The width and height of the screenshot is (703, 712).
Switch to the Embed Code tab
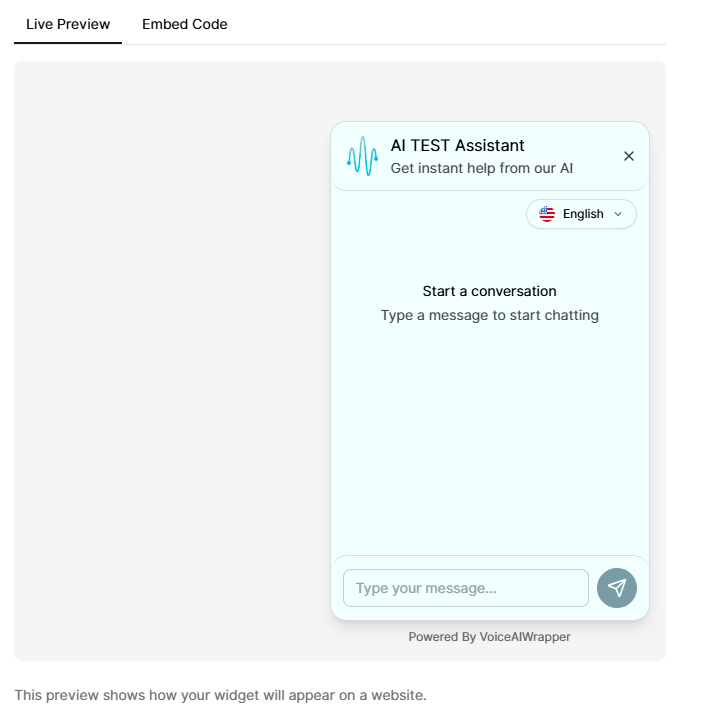[184, 24]
